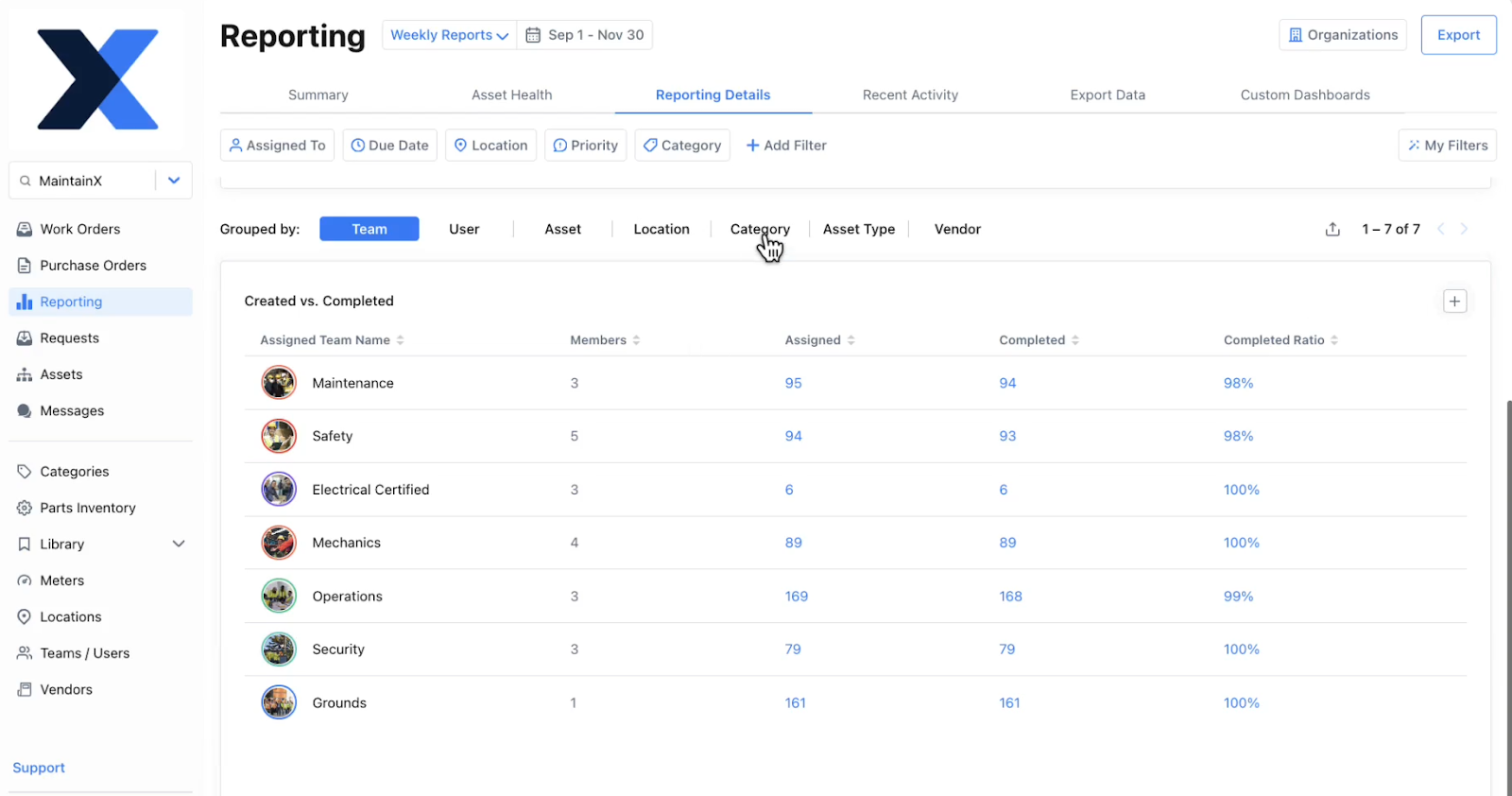
Task: Click the Teams / Users people icon
Action: coord(25,653)
